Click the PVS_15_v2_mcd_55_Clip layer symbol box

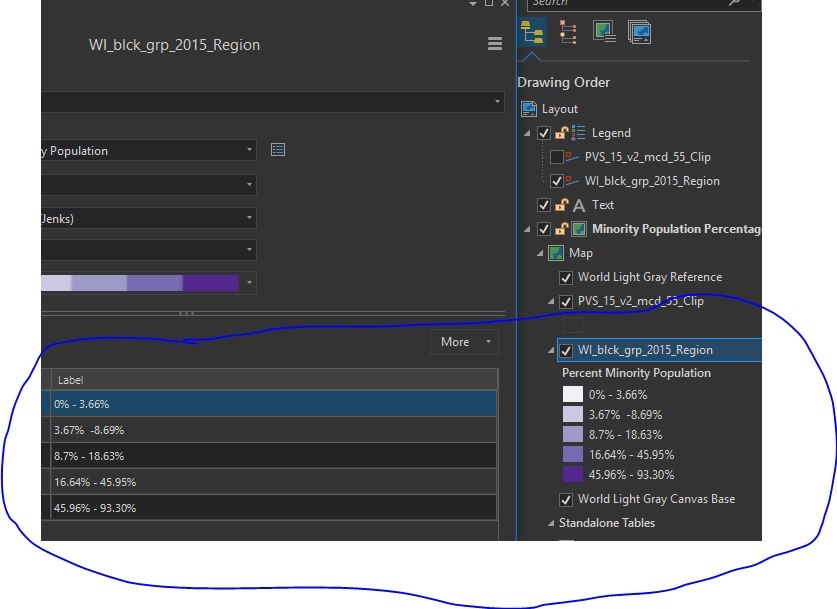(573, 325)
